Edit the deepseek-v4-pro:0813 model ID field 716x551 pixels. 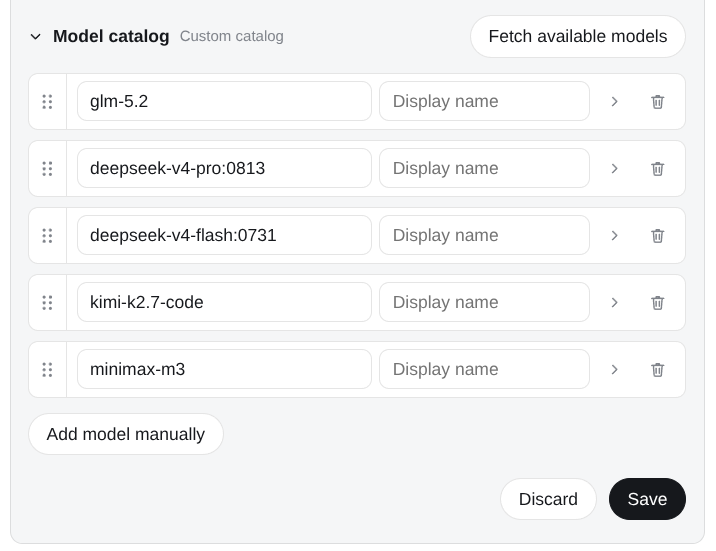click(x=224, y=168)
